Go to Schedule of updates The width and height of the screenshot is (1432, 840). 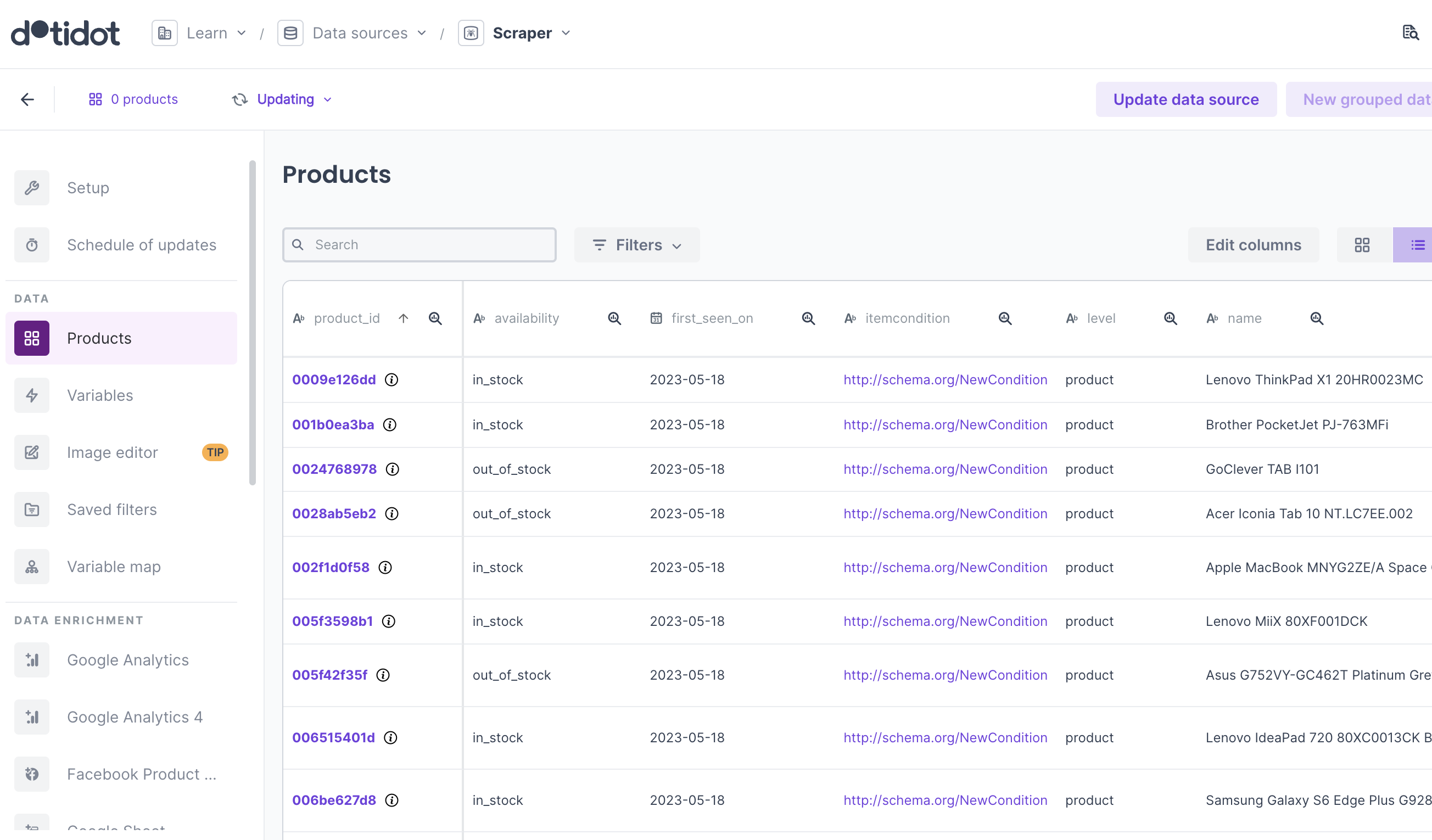(142, 245)
